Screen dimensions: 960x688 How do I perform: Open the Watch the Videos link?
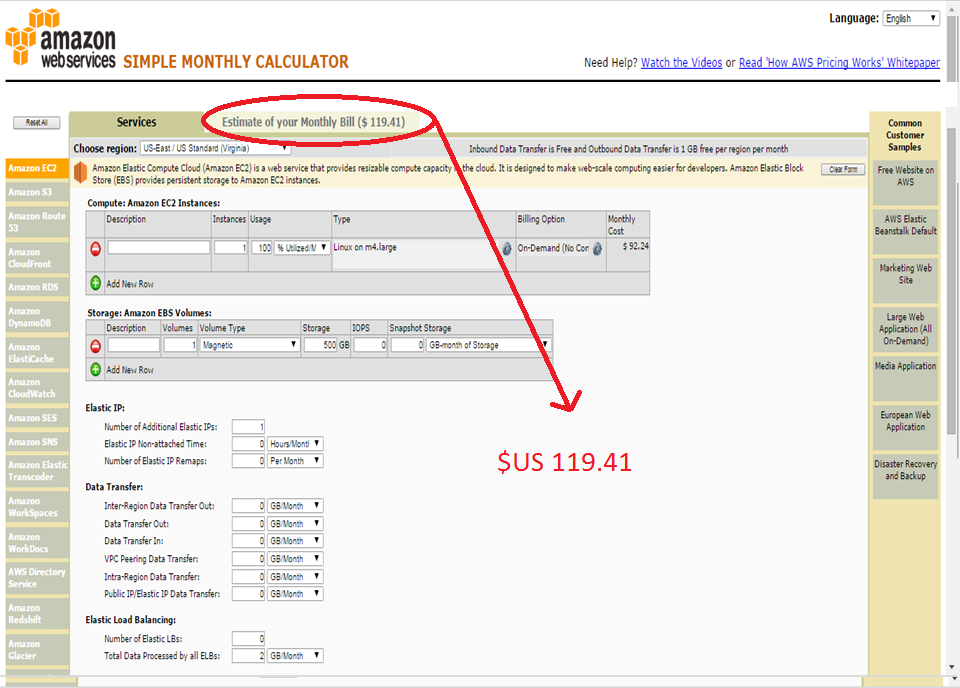pyautogui.click(x=681, y=62)
